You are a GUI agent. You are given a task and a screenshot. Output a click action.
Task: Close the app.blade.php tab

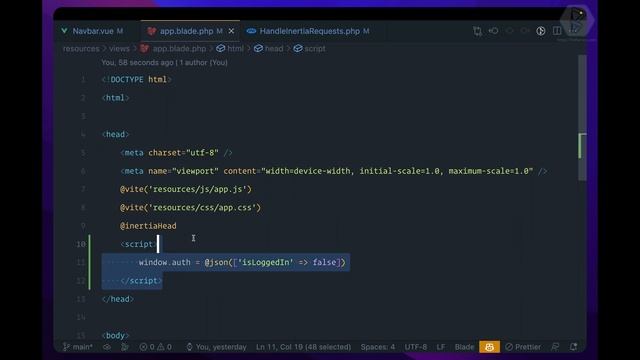pos(231,31)
